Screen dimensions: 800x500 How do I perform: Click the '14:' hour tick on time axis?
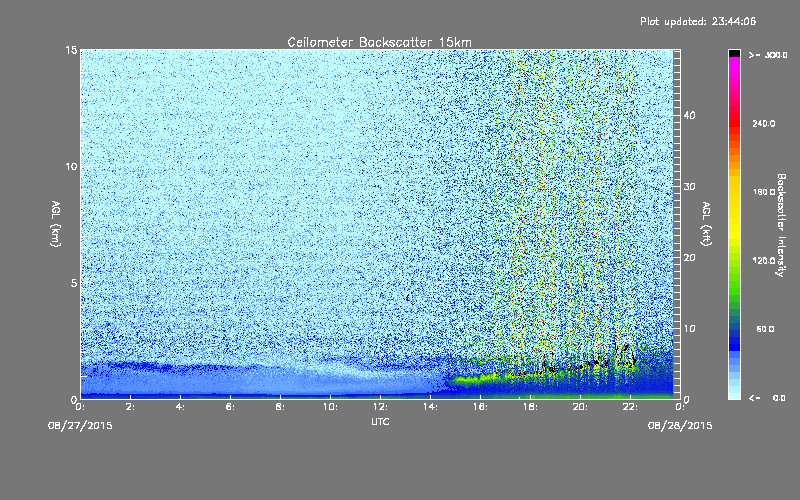(430, 407)
